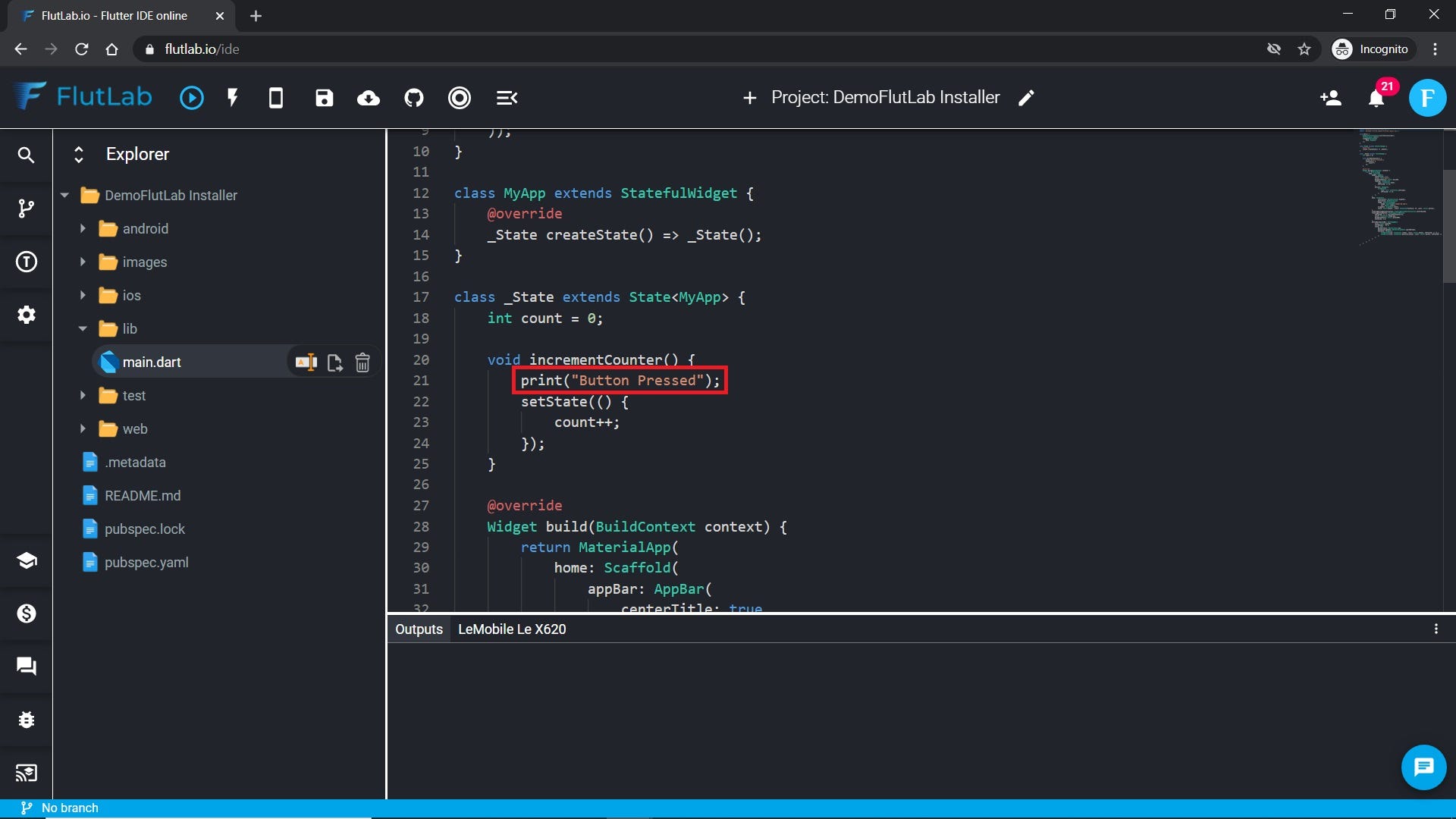Delete main.dart using the trash icon

point(362,363)
